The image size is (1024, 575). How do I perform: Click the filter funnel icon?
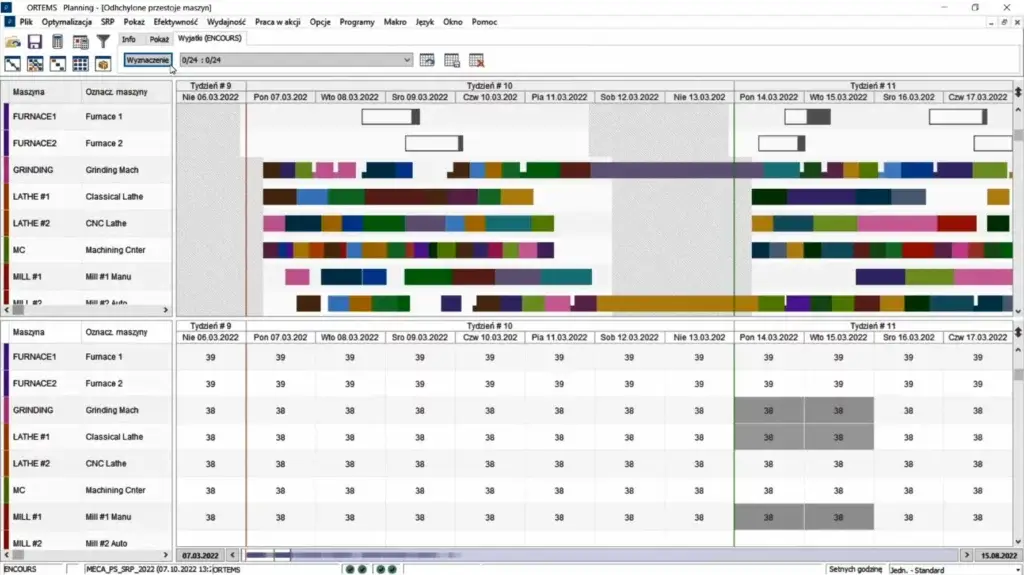(x=102, y=42)
